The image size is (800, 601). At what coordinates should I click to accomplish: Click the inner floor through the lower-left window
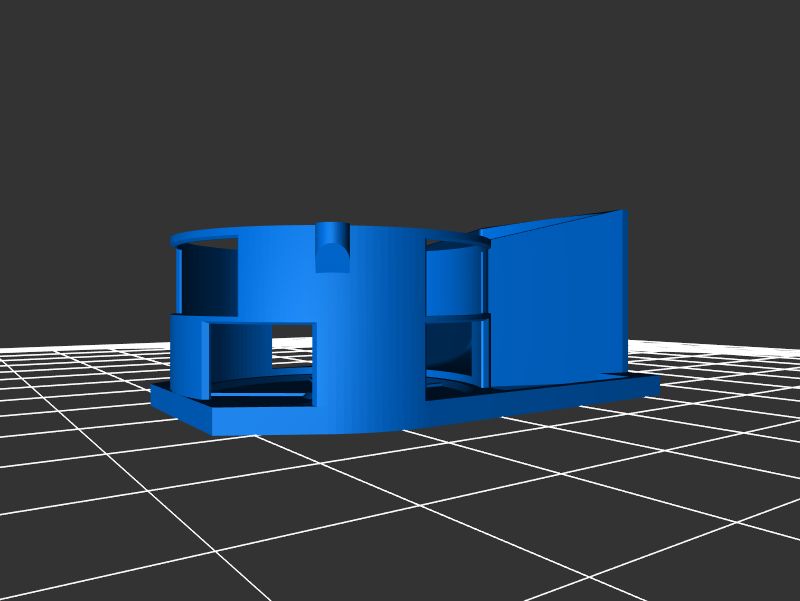pyautogui.click(x=260, y=388)
